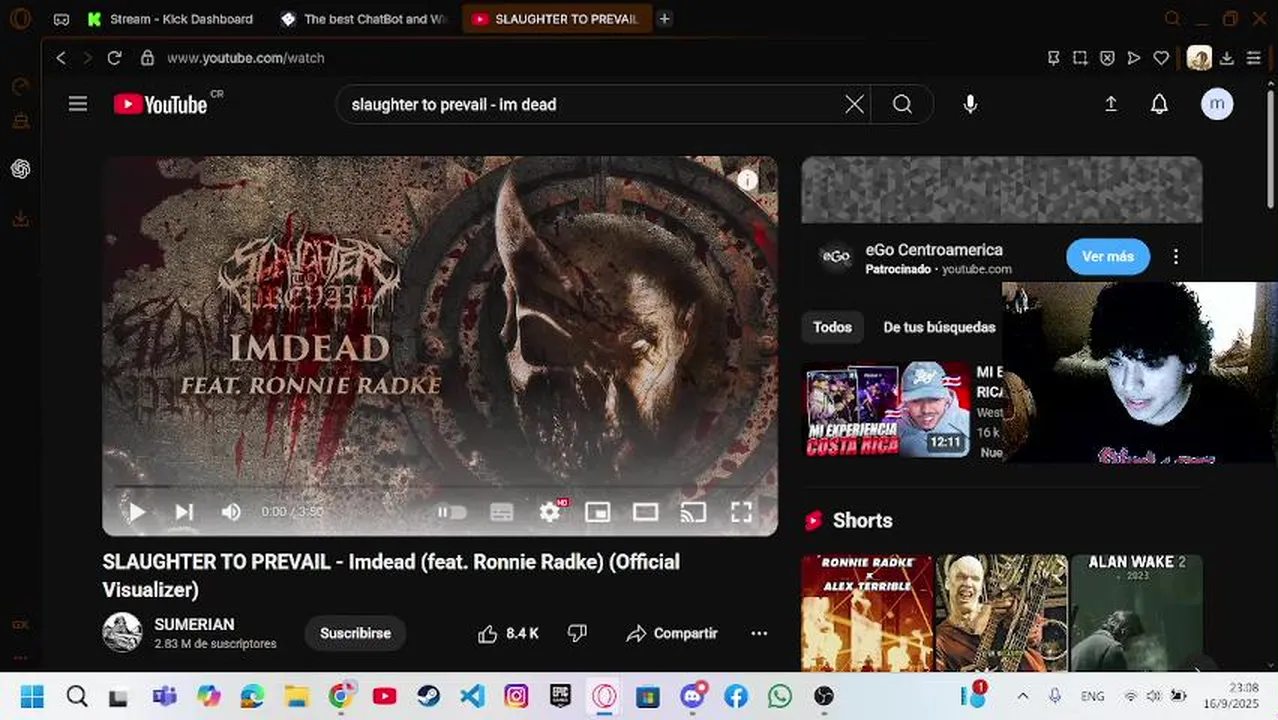Mute the video player volume
This screenshot has width=1278, height=720.
click(x=231, y=512)
